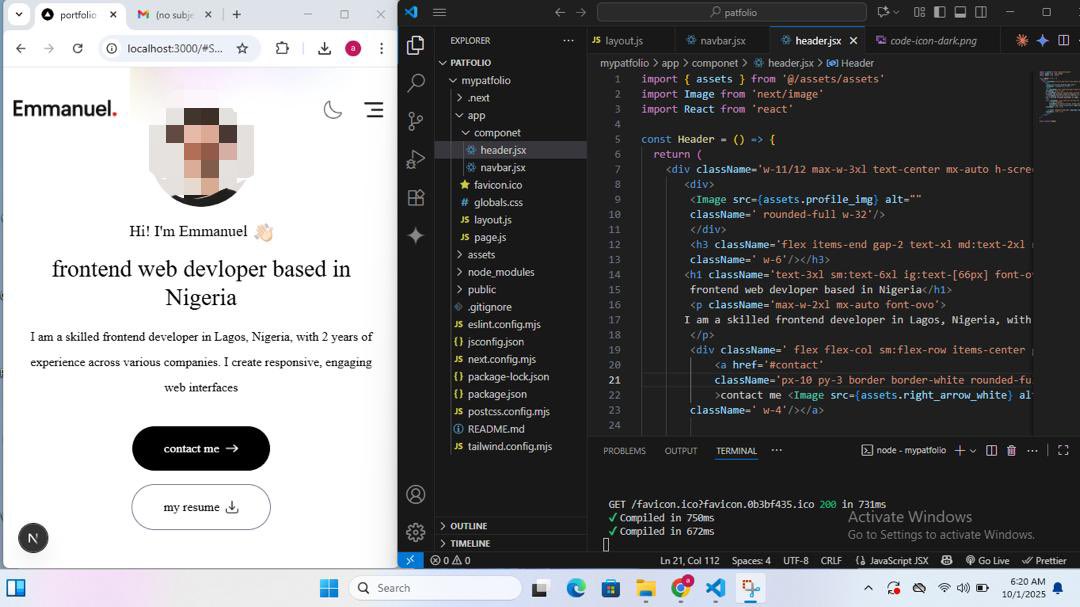Open Run and Debug view in VS Code

click(x=415, y=159)
